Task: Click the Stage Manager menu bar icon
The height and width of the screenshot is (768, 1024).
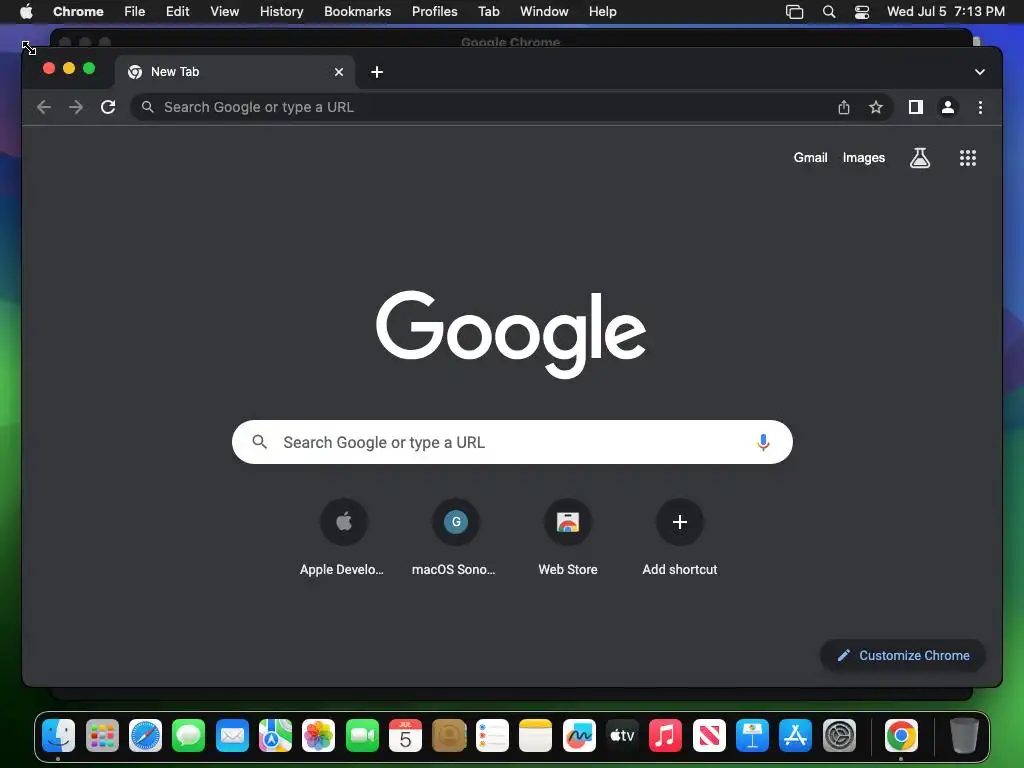Action: coord(794,11)
